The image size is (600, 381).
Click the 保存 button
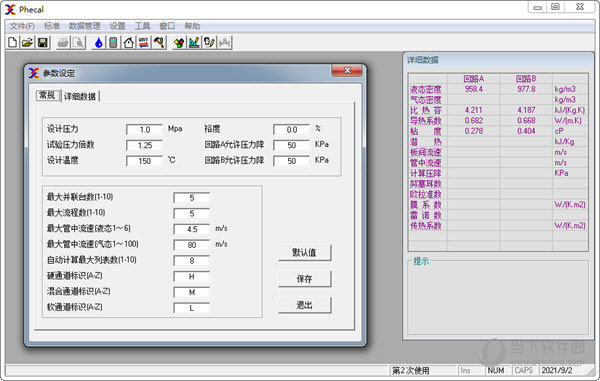click(x=304, y=278)
